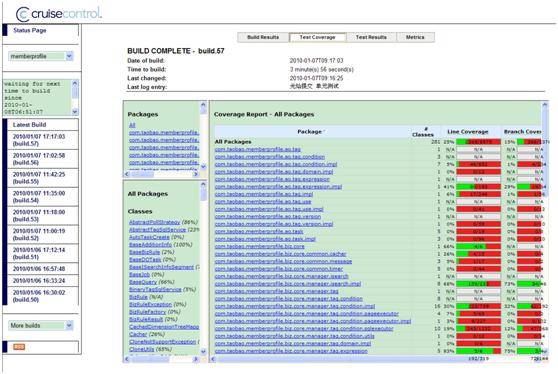Click the status box scroll-down arrow
The height and width of the screenshot is (374, 558).
pyautogui.click(x=75, y=112)
